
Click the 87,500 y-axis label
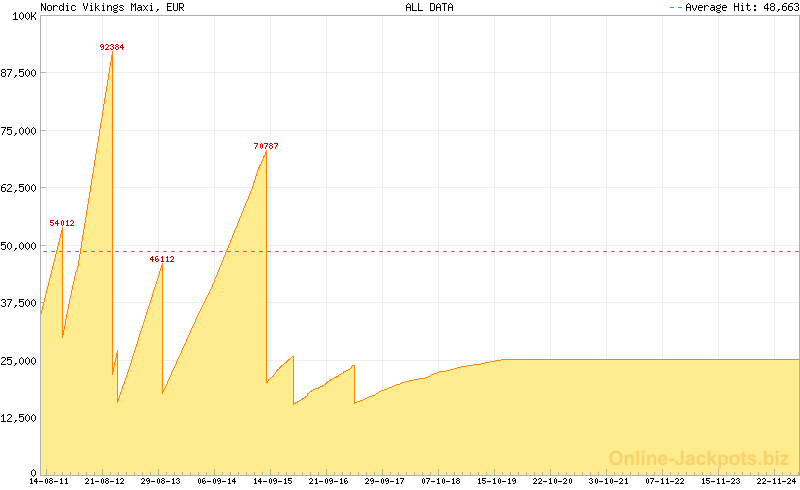click(x=18, y=73)
